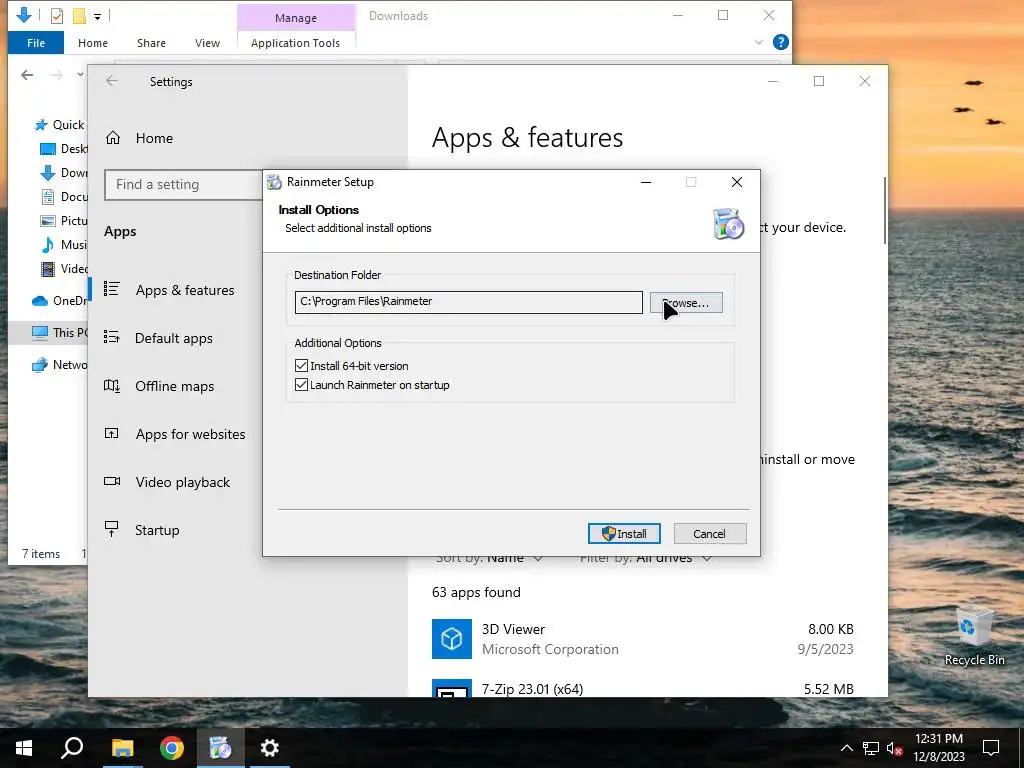
Task: Click the Settings gear taskbar icon
Action: [270, 748]
